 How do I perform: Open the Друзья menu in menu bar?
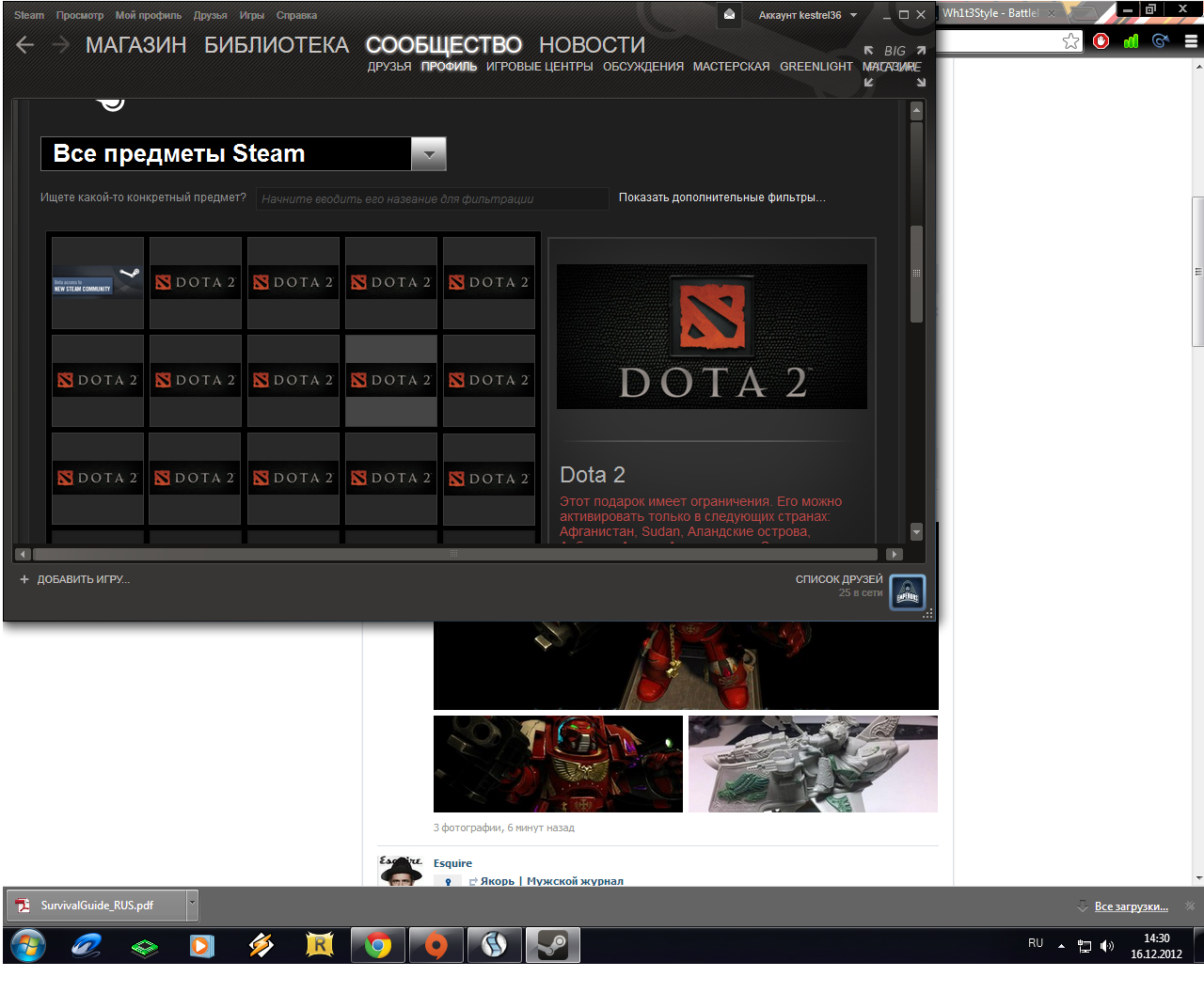pyautogui.click(x=211, y=15)
